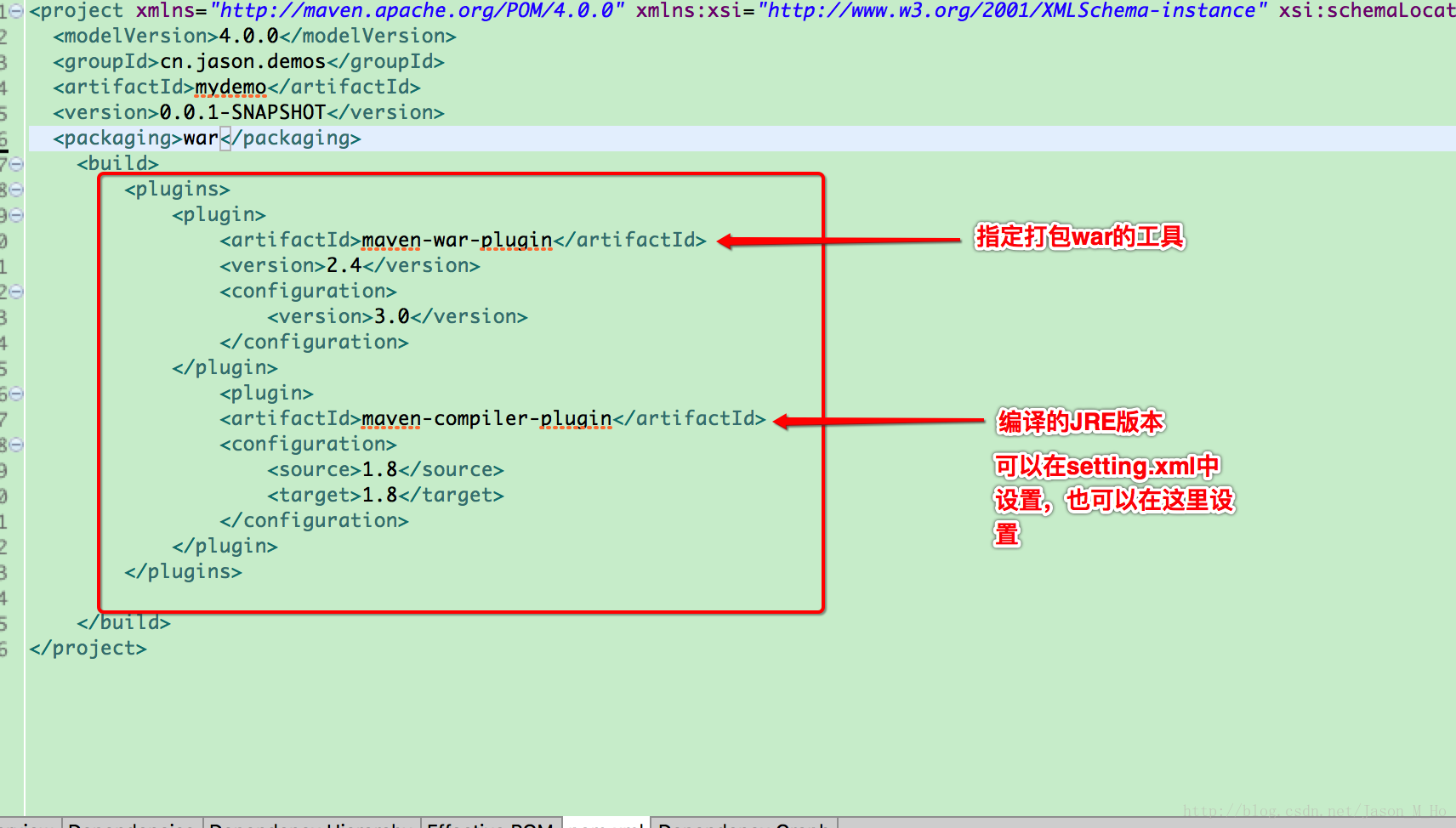Click the source value 1.8
Viewport: 1456px width, 828px height.
click(x=380, y=470)
